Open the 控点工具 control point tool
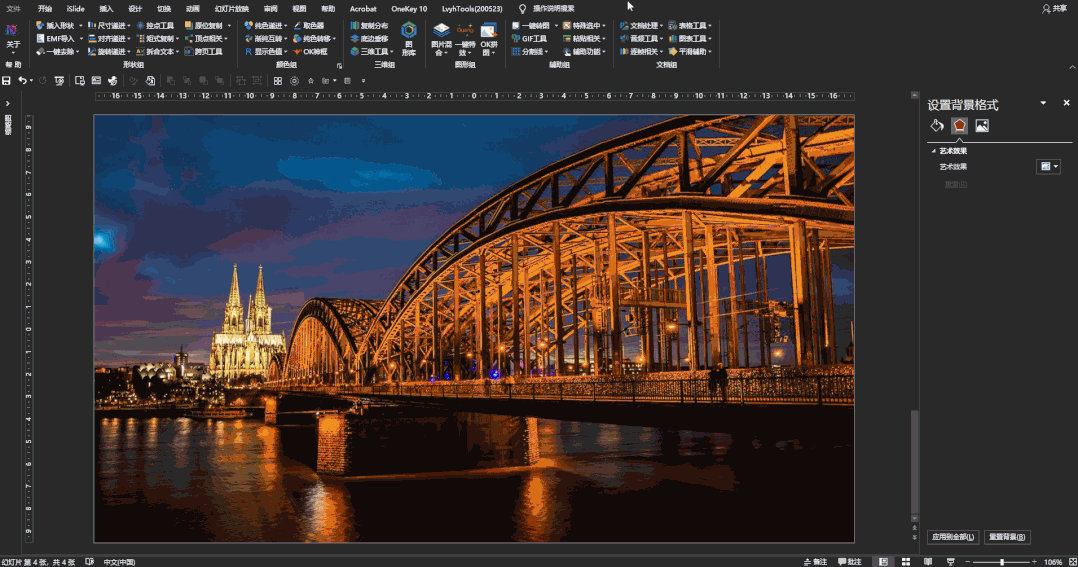The height and width of the screenshot is (567, 1078). 154,26
